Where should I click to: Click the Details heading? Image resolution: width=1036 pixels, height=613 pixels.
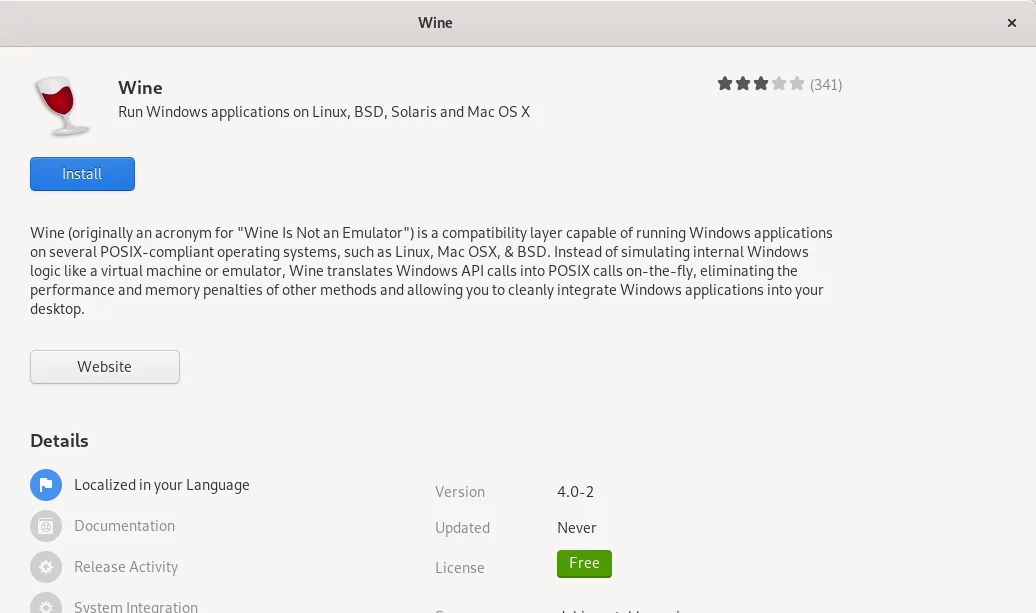59,441
